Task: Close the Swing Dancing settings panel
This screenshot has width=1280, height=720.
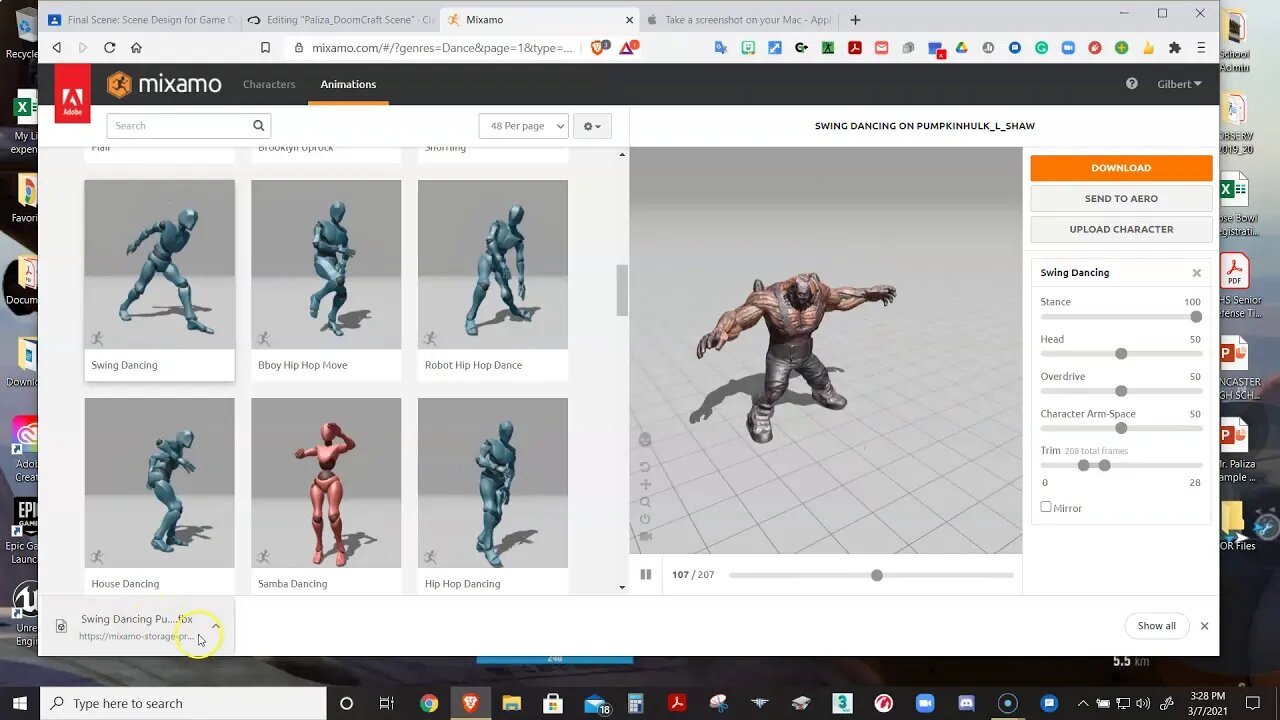Action: point(1196,273)
